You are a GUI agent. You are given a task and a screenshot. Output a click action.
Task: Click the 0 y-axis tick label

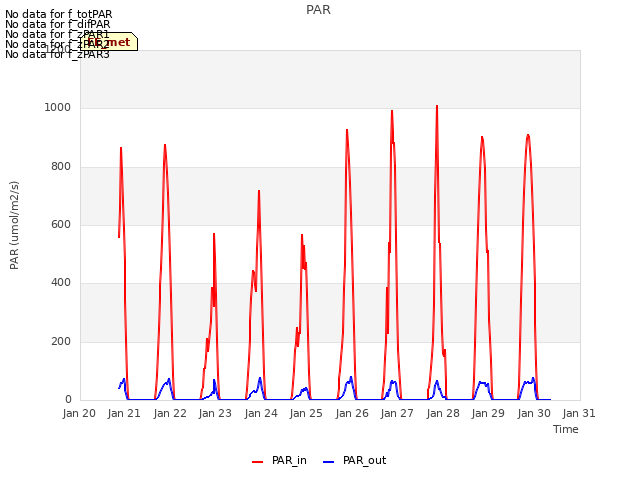coord(68,400)
